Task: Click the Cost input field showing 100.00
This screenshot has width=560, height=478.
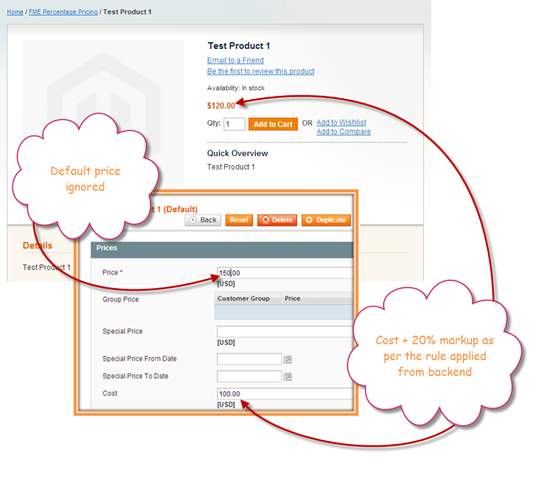Action: (285, 394)
